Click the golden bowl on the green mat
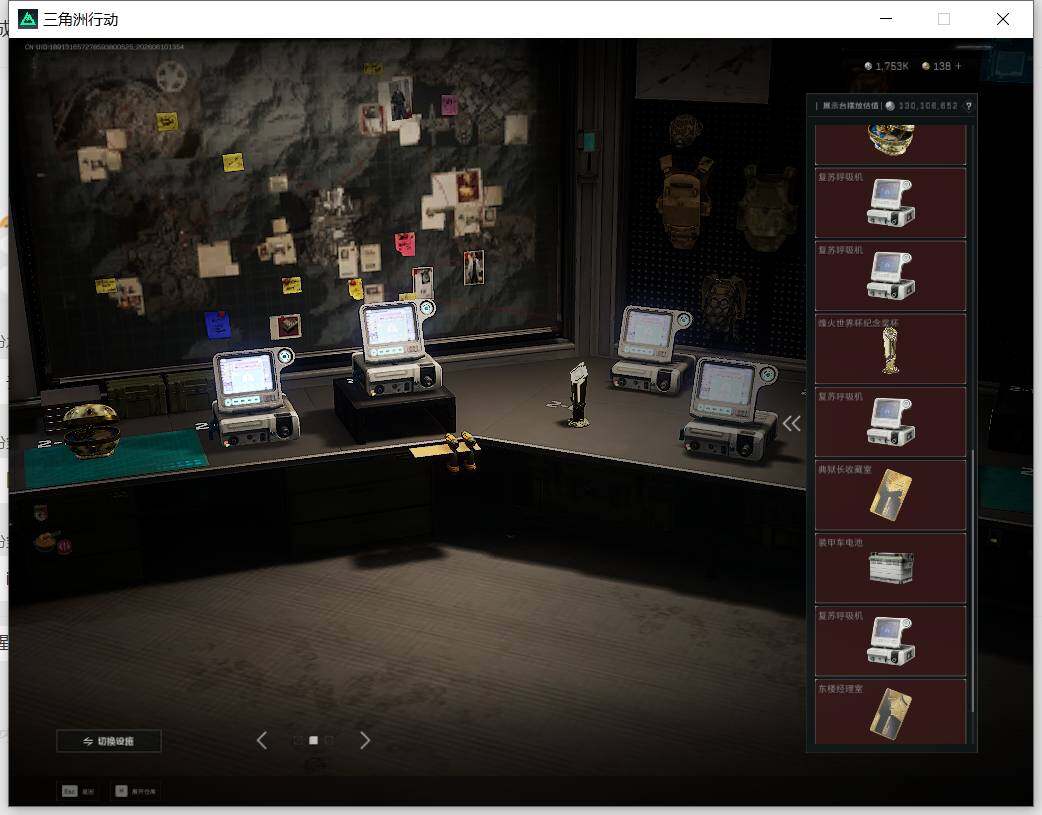The image size is (1042, 815). click(x=92, y=430)
